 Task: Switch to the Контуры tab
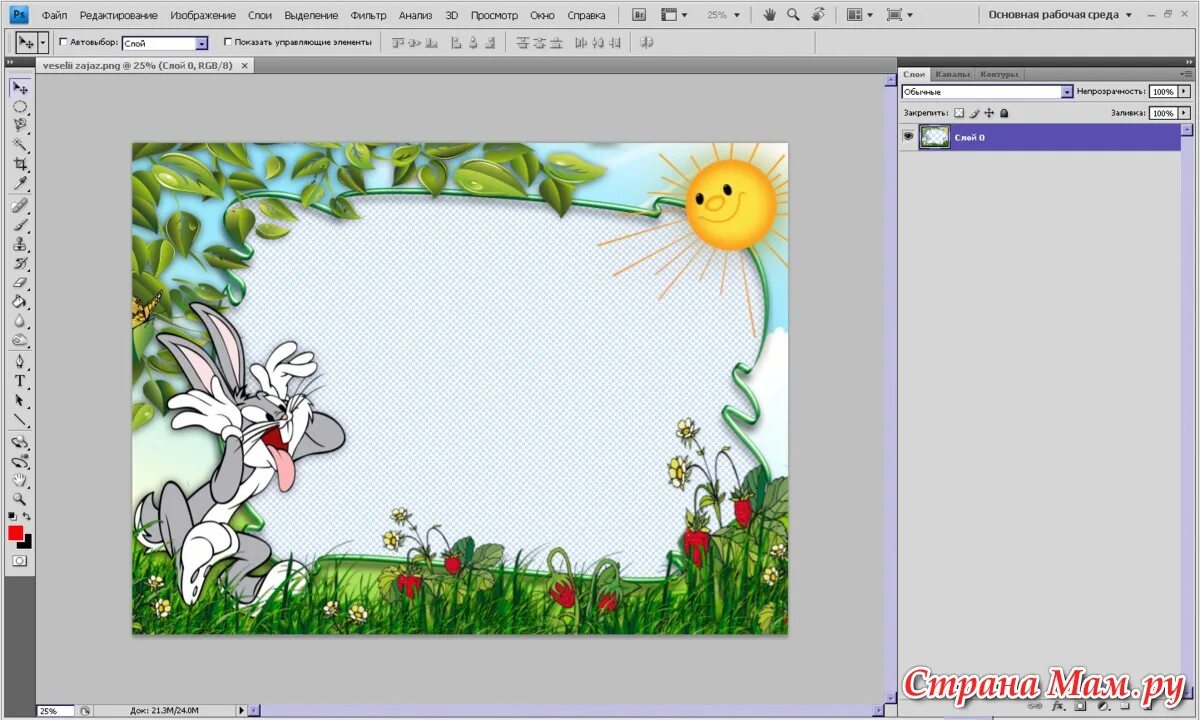pyautogui.click(x=999, y=74)
